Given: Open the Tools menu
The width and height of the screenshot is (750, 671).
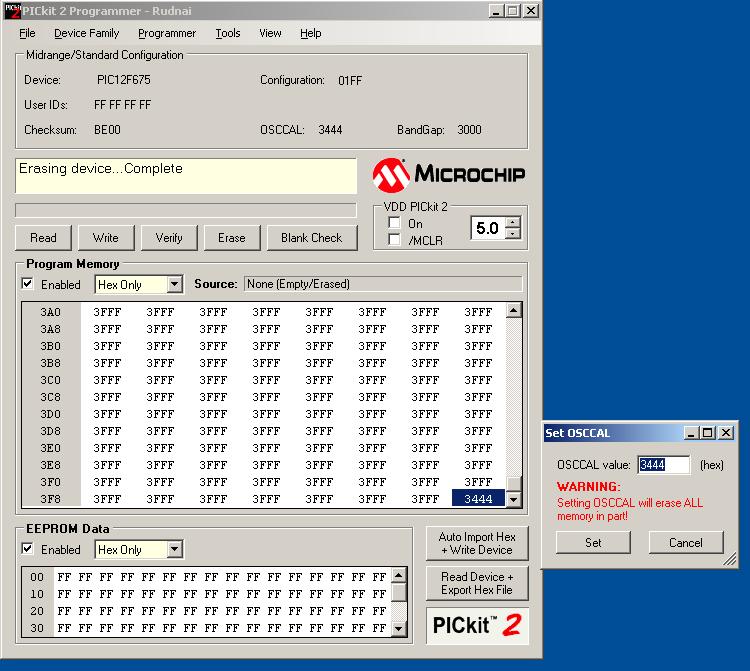Looking at the screenshot, I should point(228,33).
